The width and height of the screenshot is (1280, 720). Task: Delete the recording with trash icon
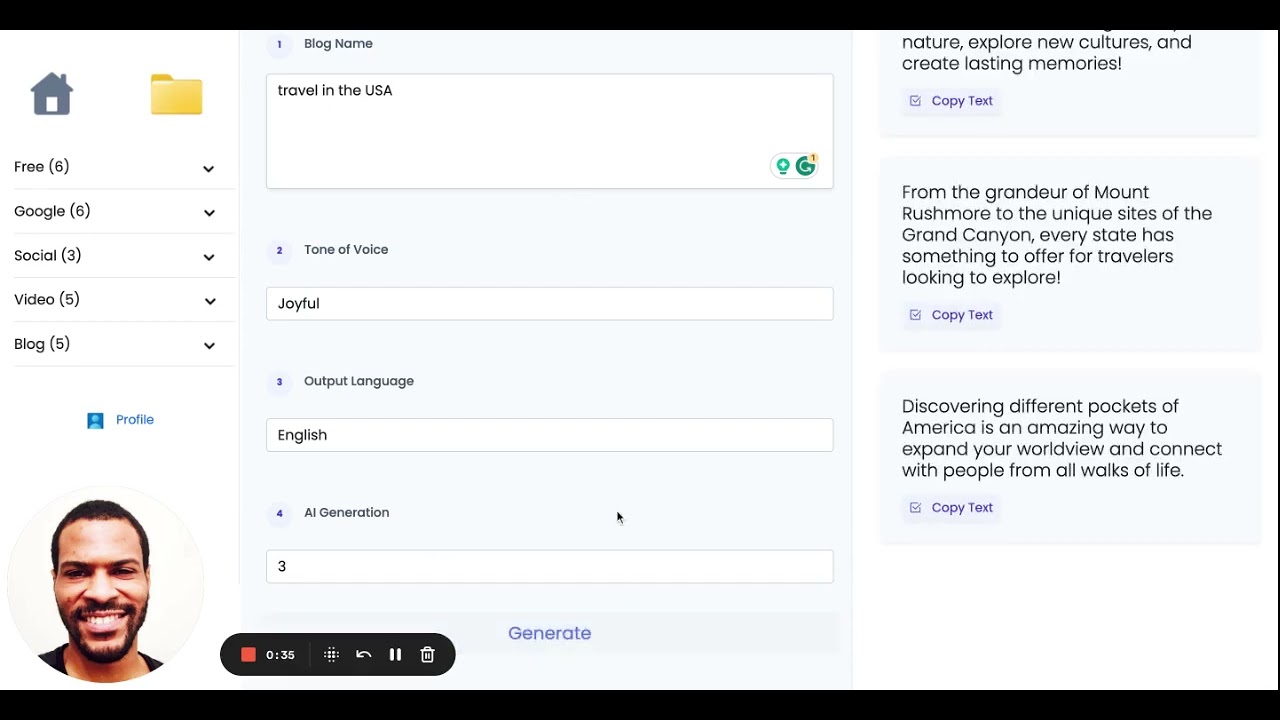click(427, 655)
